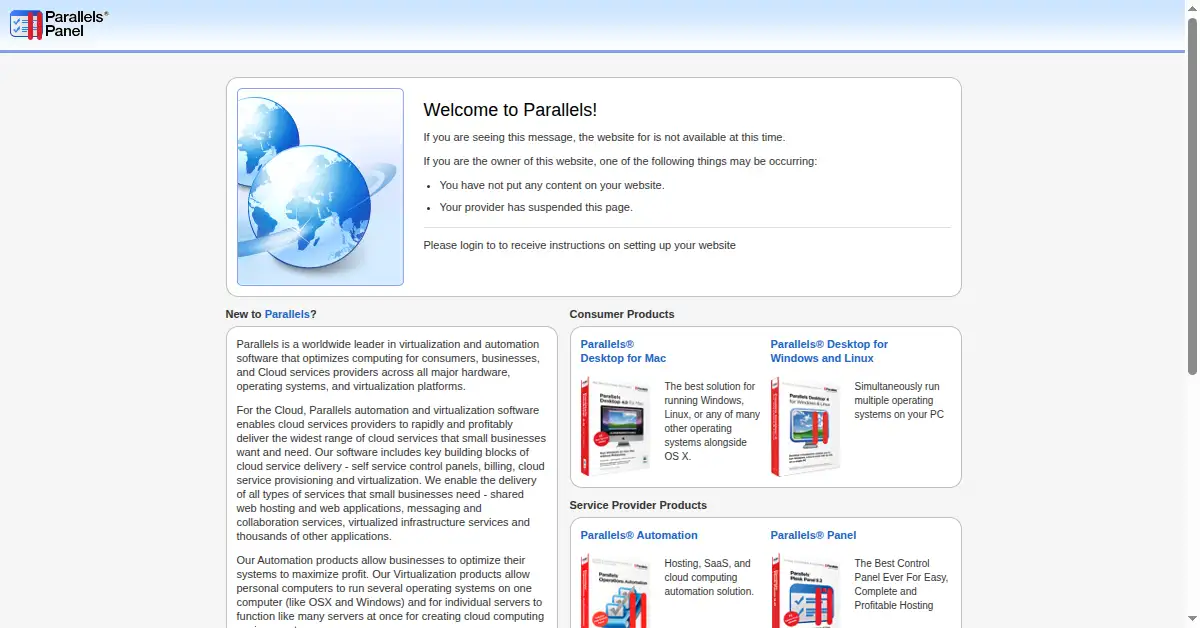Image resolution: width=1200 pixels, height=628 pixels.
Task: Click the Desktop for Mac box image
Action: click(615, 427)
